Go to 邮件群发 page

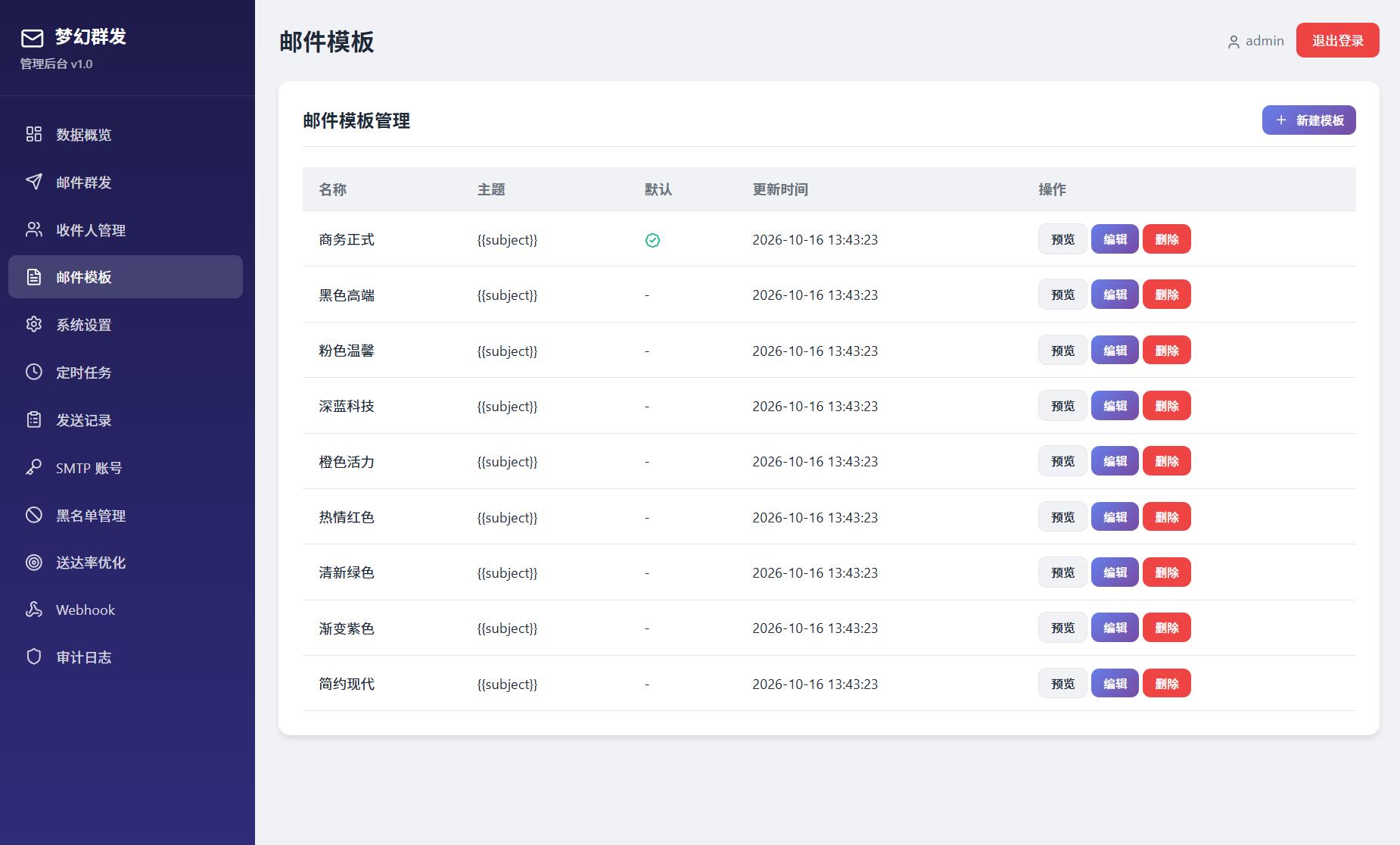point(126,182)
